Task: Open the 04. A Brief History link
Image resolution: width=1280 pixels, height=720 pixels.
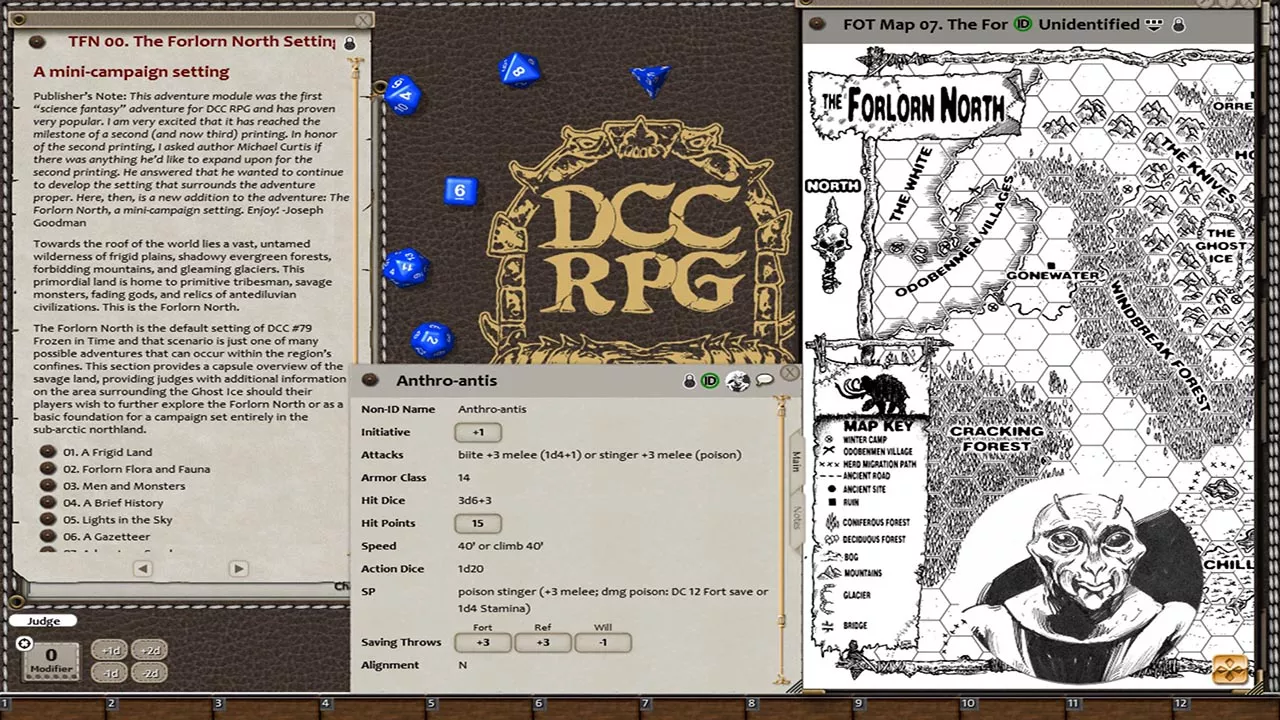Action: [x=113, y=503]
